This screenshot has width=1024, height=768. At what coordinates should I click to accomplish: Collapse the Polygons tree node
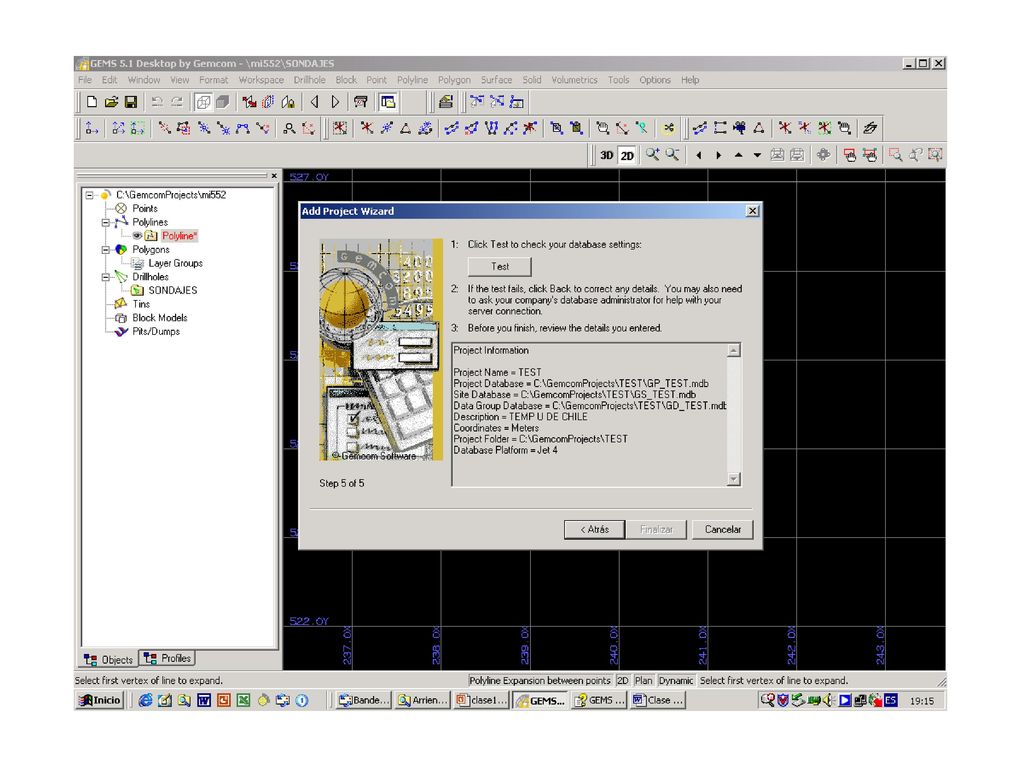(x=105, y=249)
